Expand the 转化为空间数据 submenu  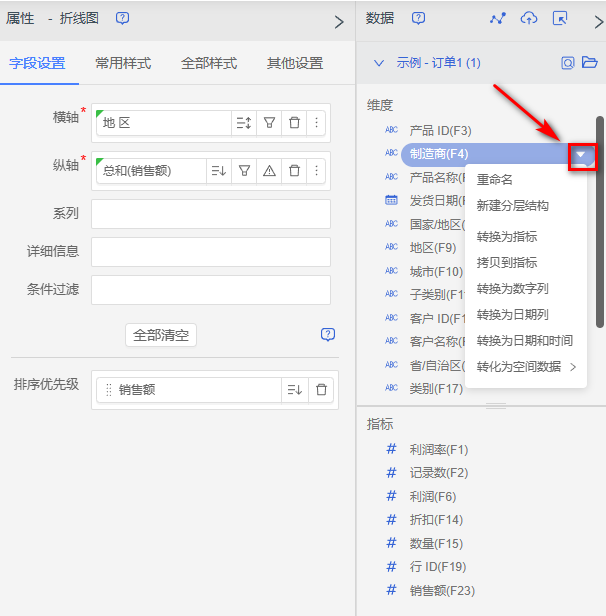coord(526,367)
